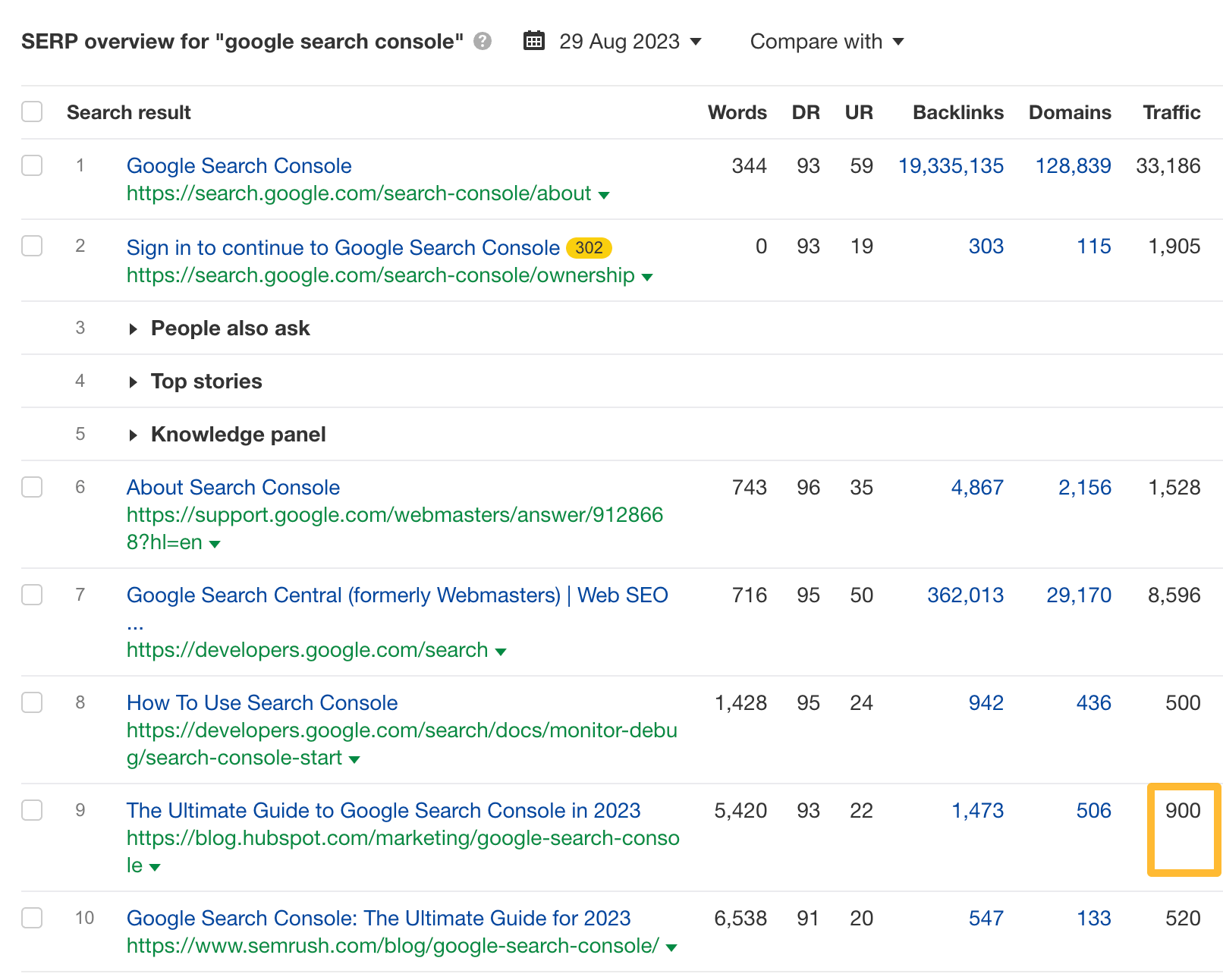The width and height of the screenshot is (1223, 980).
Task: Toggle the select-all checkbox in header
Action: tap(32, 111)
